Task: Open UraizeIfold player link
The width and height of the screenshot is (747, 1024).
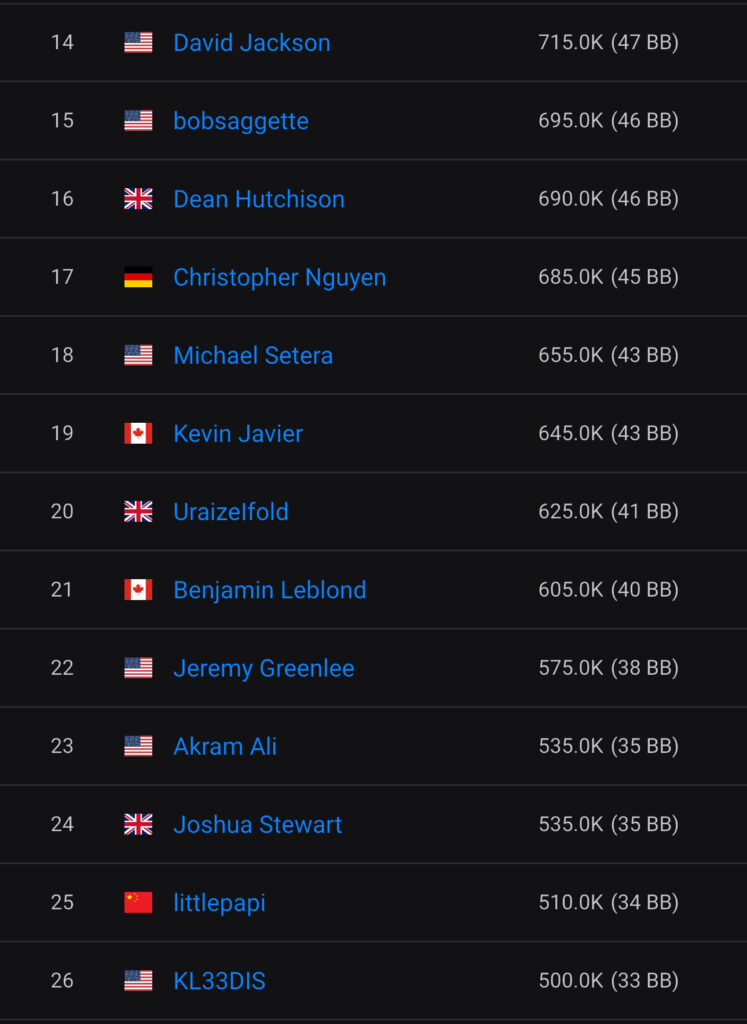Action: [230, 511]
